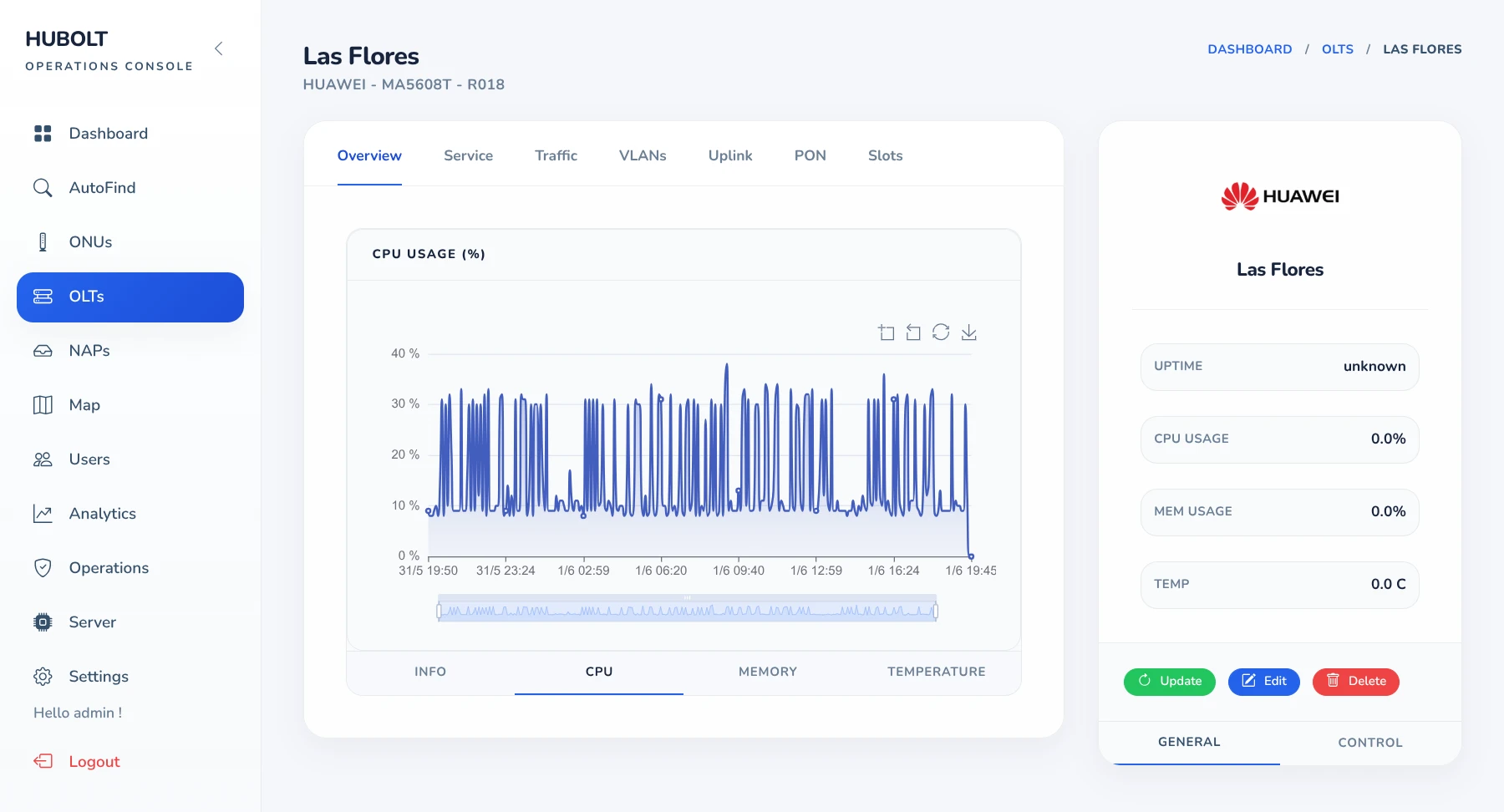
Task: Click the chart zoom reset icon
Action: click(x=913, y=332)
